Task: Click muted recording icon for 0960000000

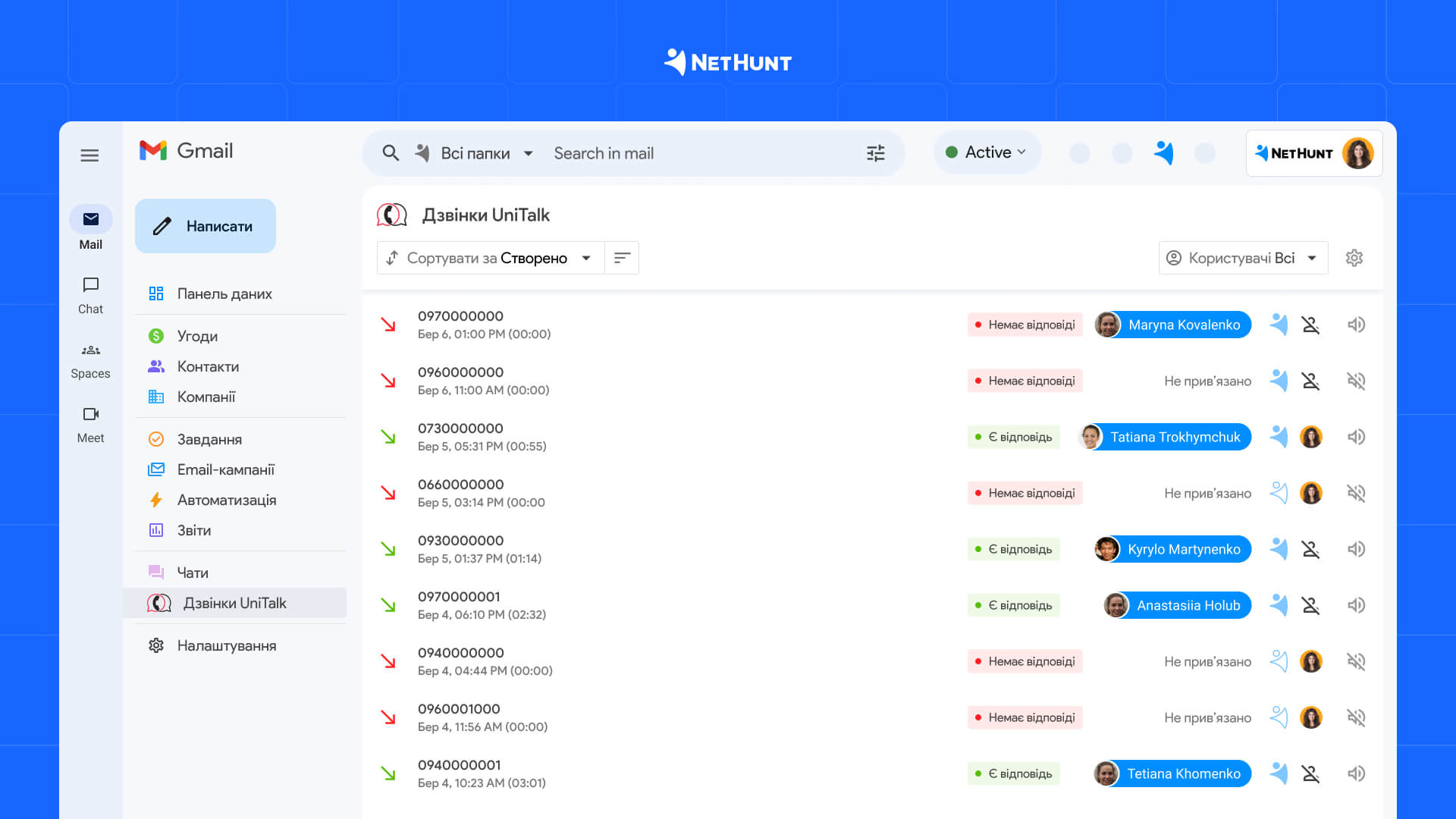Action: click(x=1356, y=381)
